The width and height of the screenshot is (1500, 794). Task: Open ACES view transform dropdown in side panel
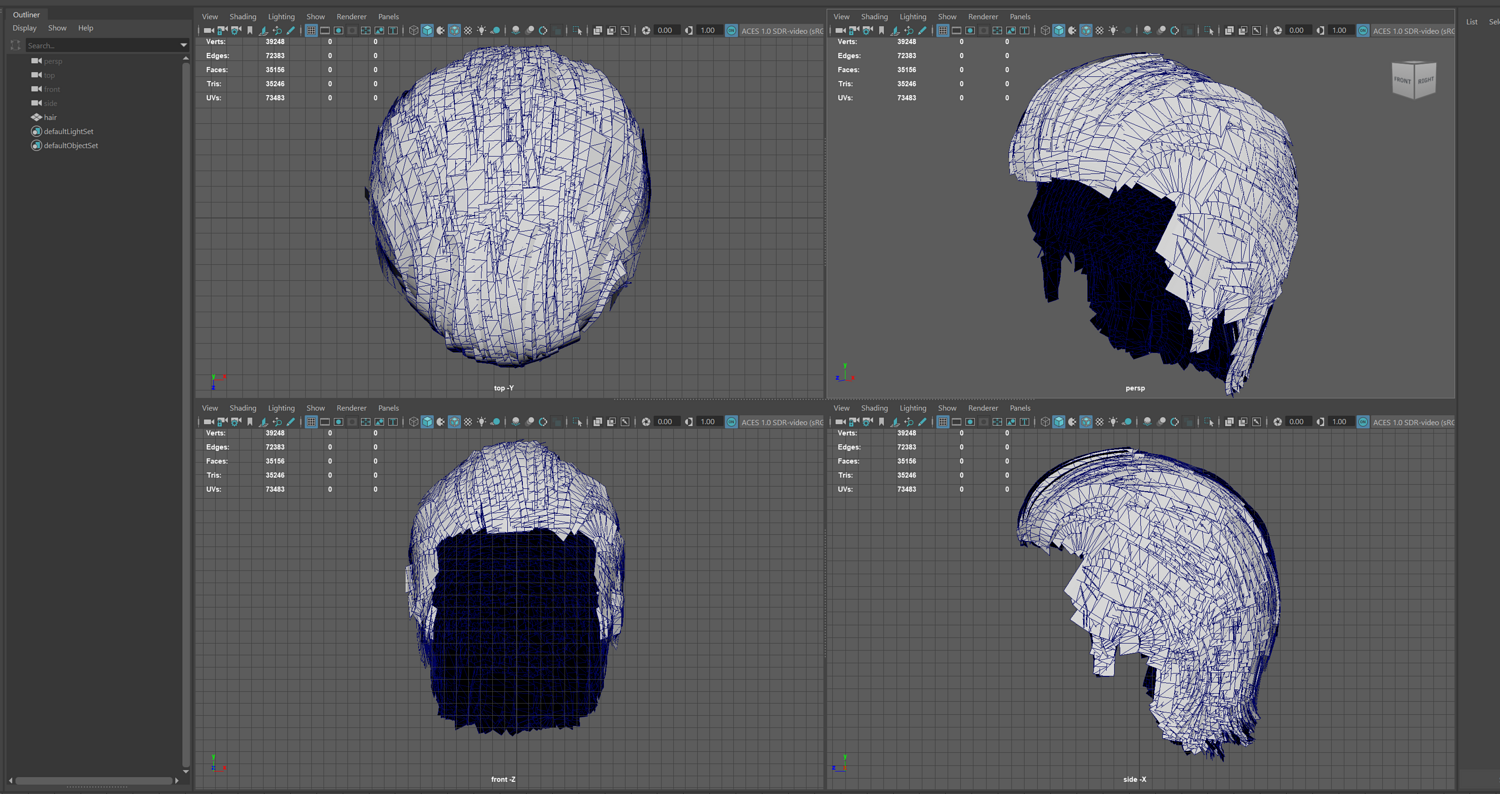pos(1413,422)
